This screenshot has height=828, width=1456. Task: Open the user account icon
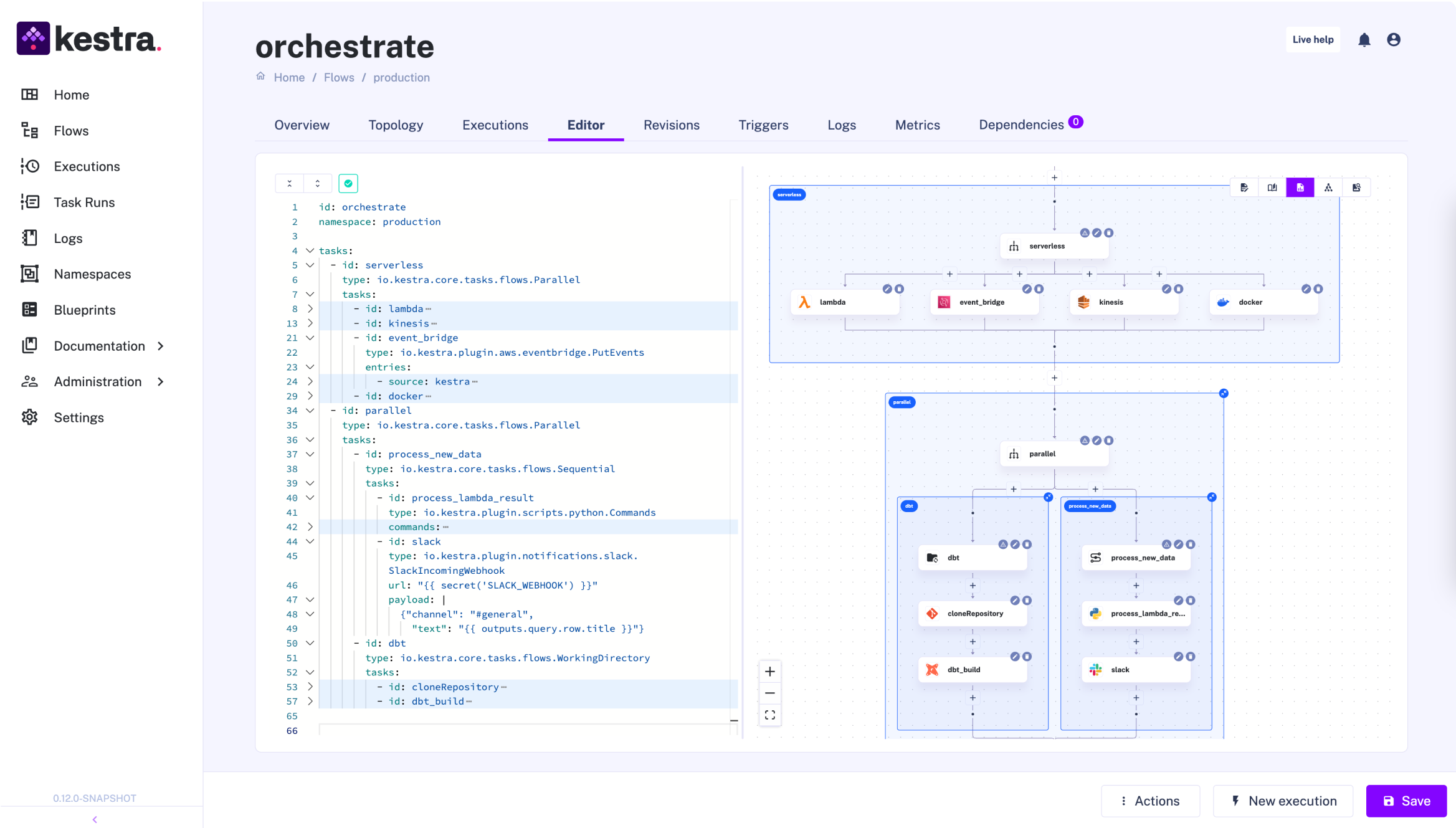[x=1394, y=40]
